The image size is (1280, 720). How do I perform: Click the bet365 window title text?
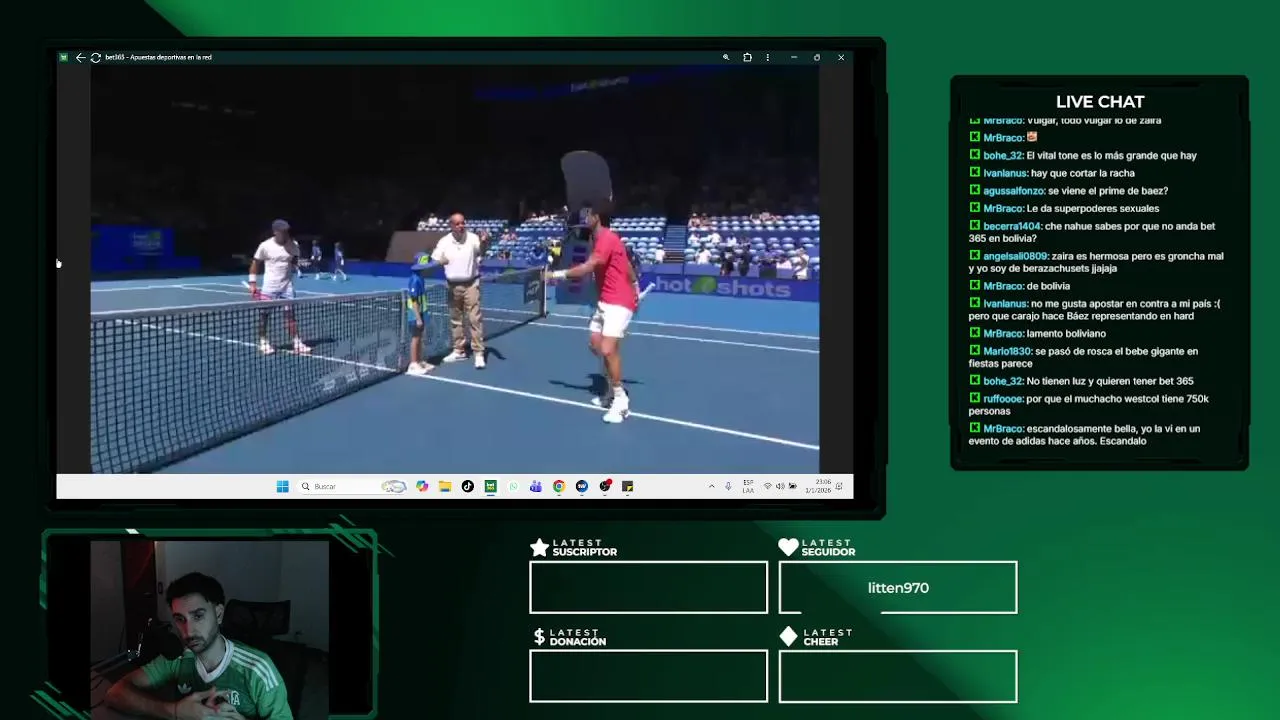(158, 57)
